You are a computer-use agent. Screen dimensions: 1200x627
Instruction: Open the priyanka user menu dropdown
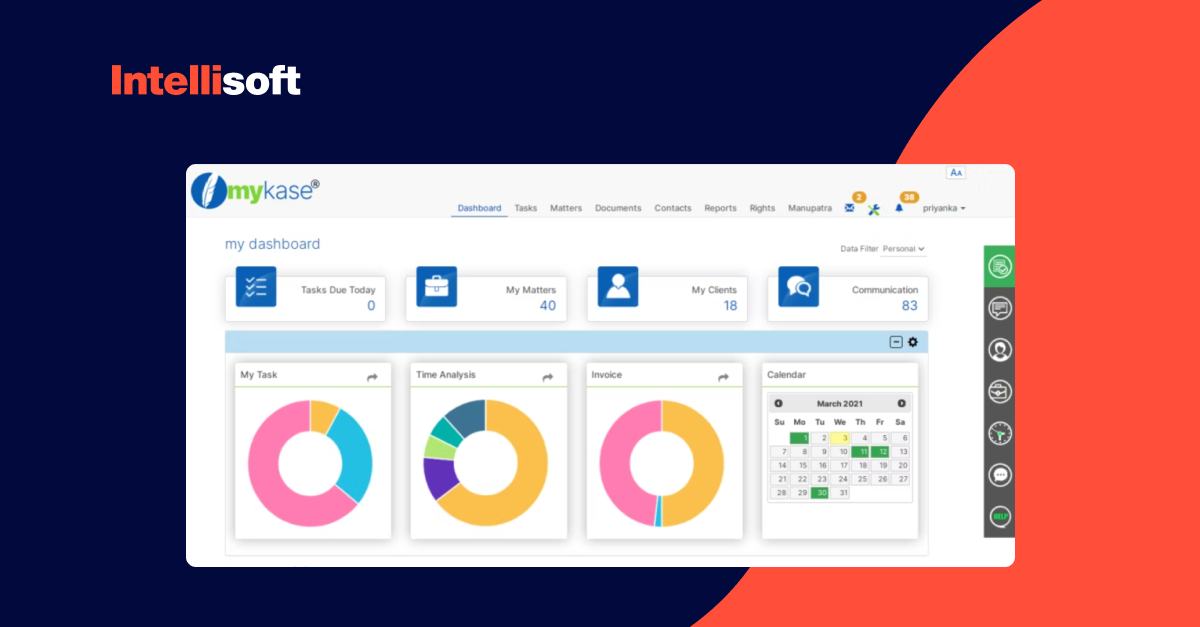point(944,208)
